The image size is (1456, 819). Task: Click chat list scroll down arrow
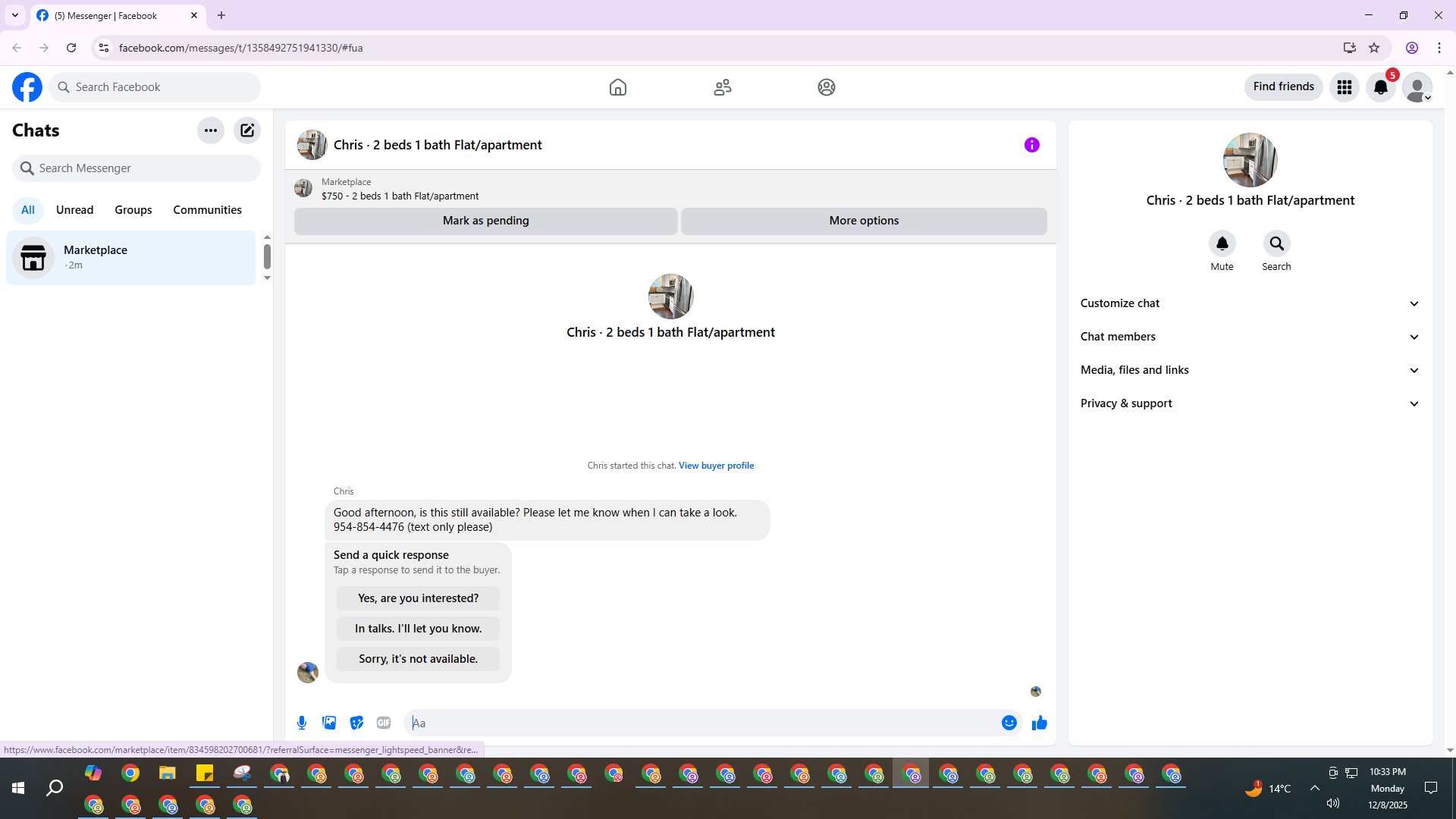click(x=267, y=278)
